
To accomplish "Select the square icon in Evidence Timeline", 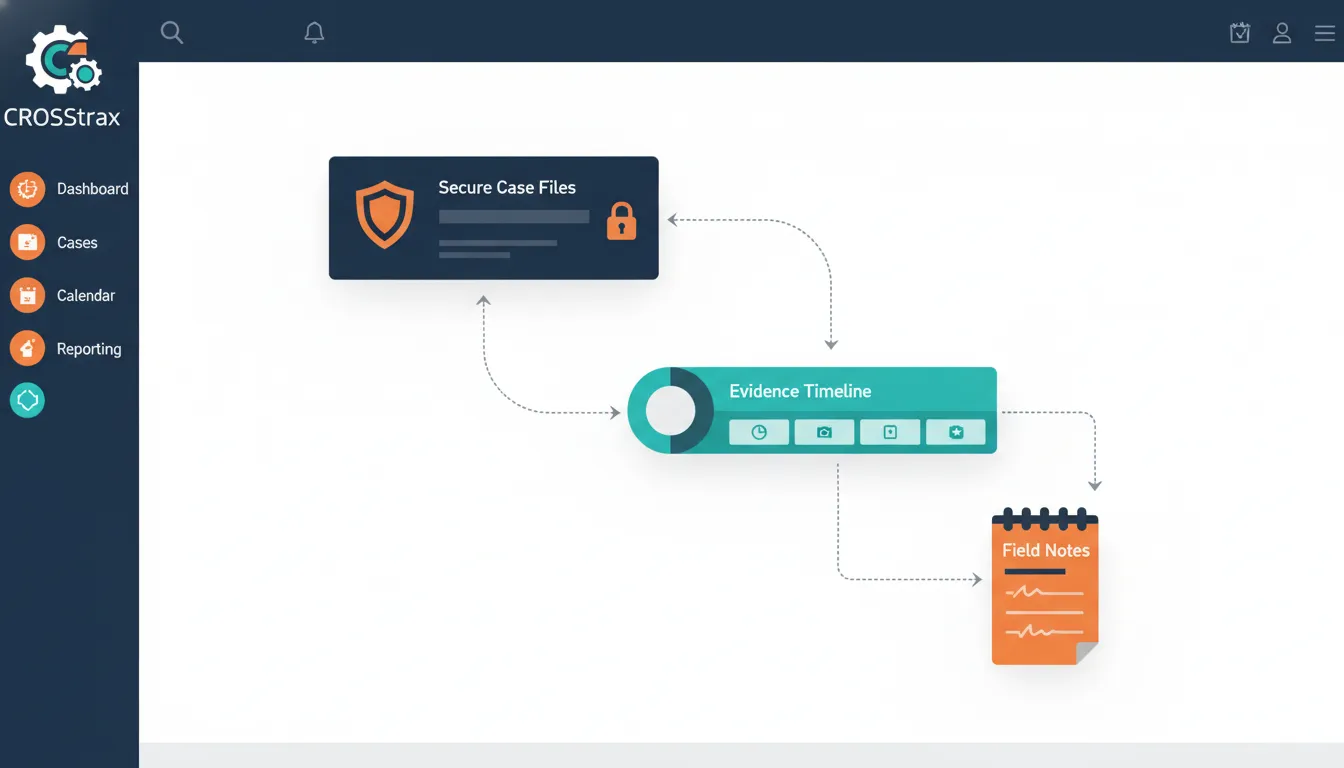I will [x=890, y=432].
